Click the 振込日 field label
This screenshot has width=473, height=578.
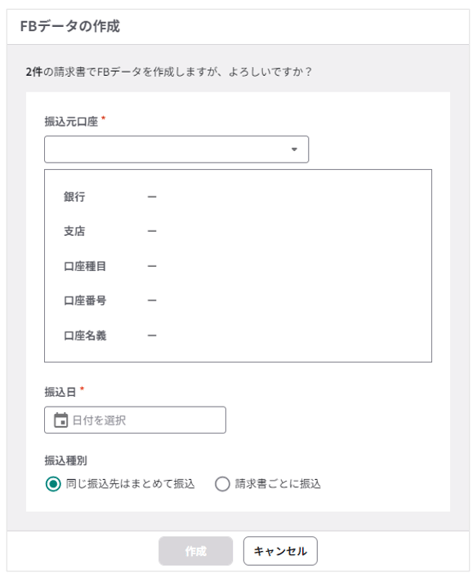coord(60,392)
